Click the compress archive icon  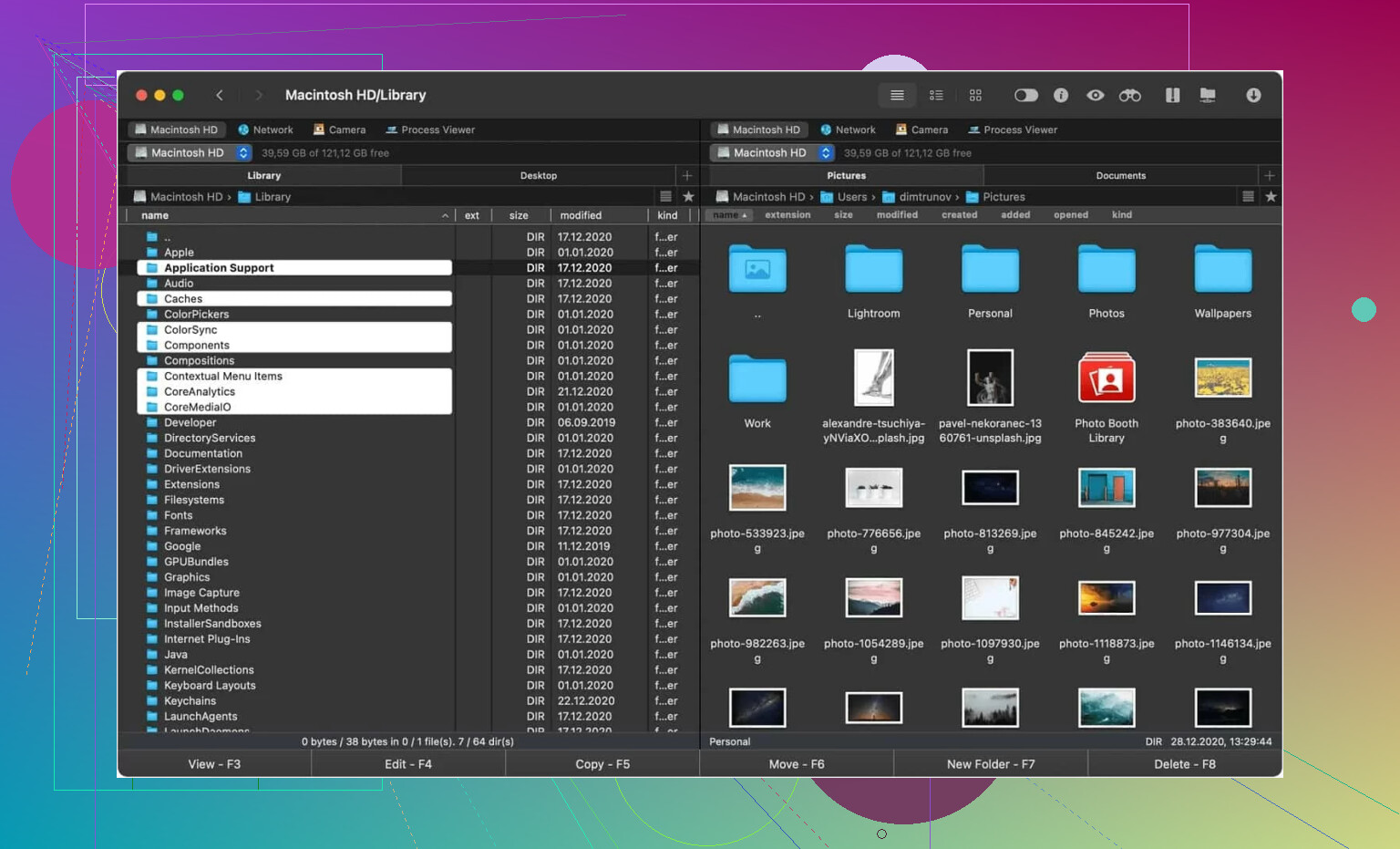[x=1172, y=96]
